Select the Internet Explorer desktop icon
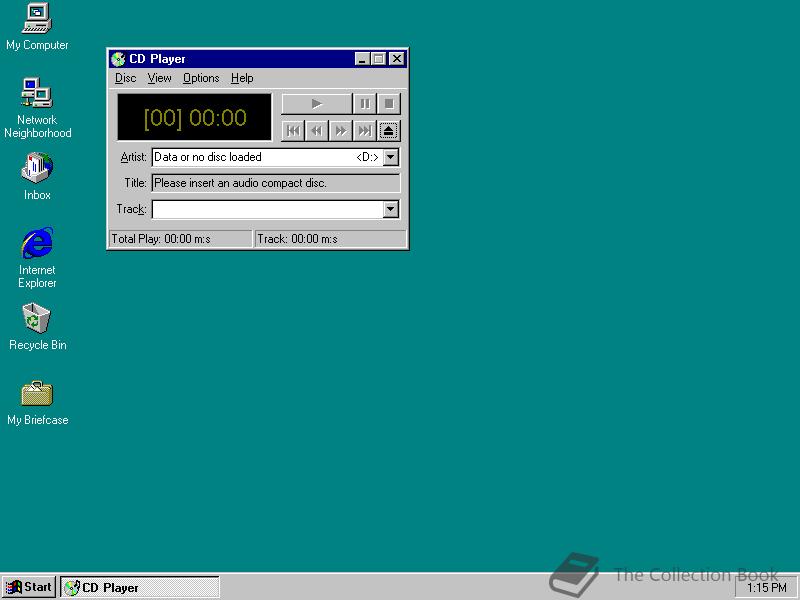Viewport: 800px width, 600px height. click(37, 258)
